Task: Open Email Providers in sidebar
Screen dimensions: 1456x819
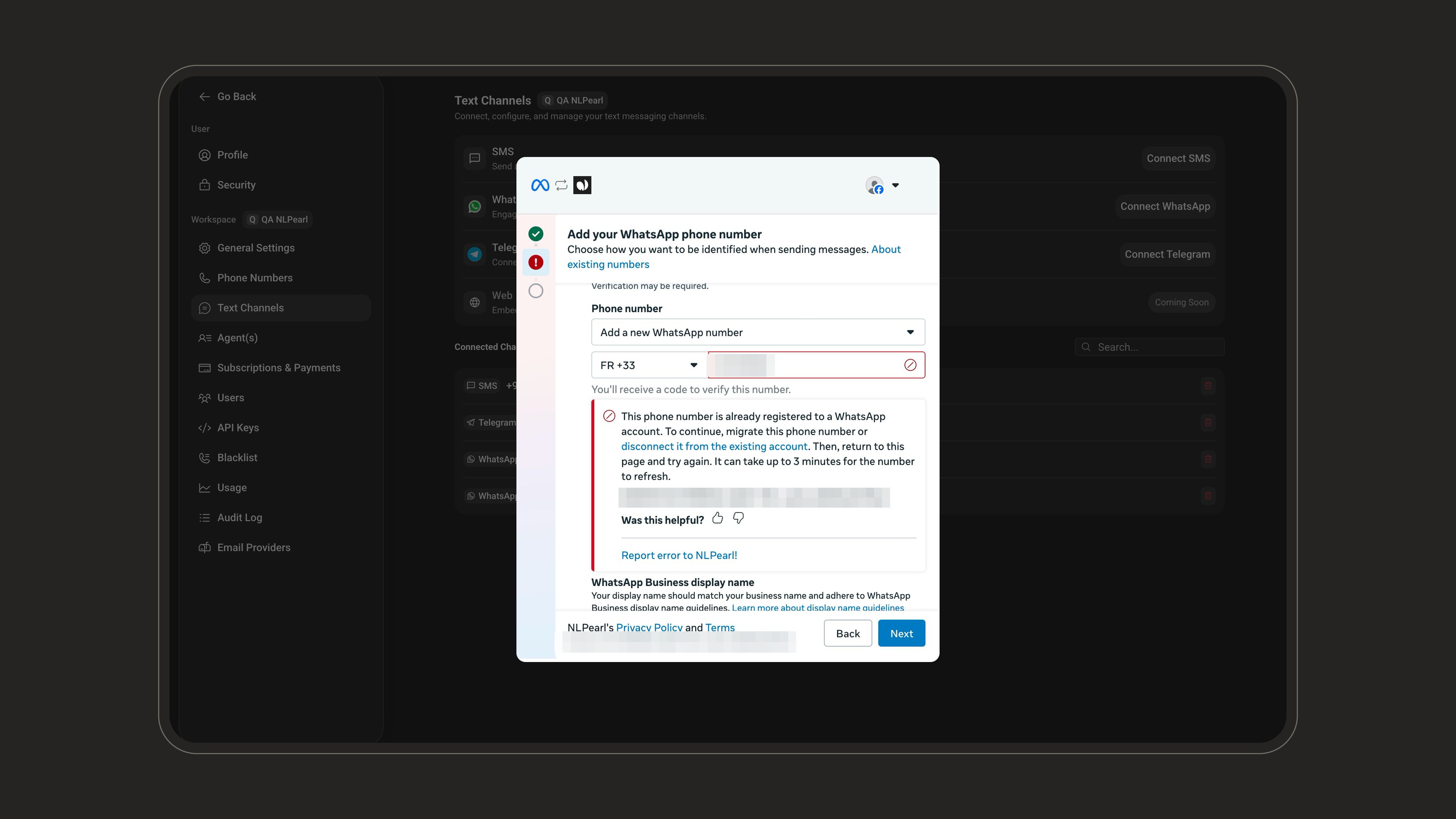Action: click(280, 547)
